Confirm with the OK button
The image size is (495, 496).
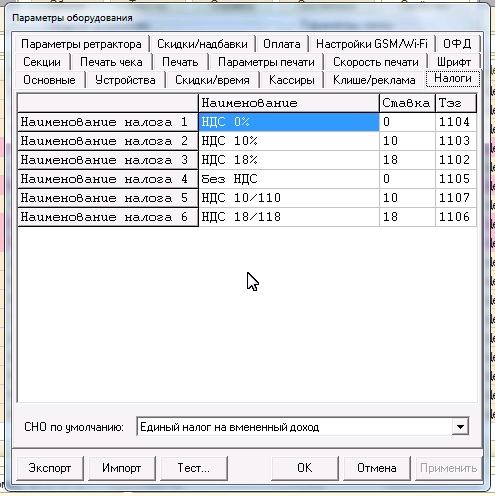click(305, 468)
